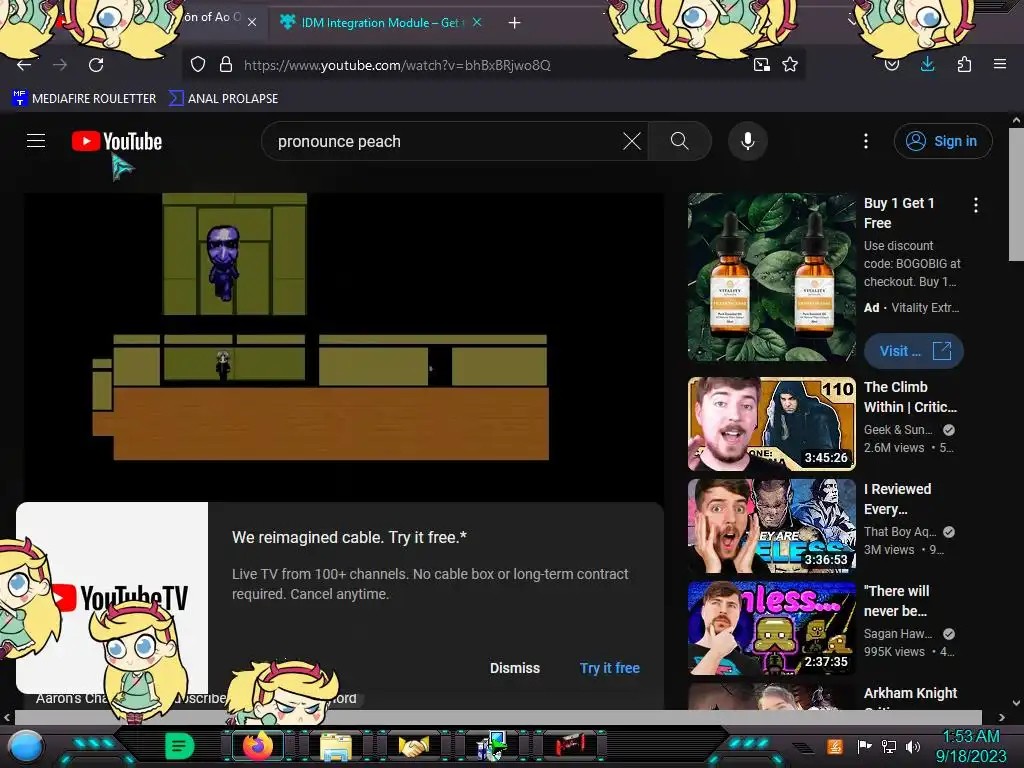Click the Visit button on the ad

pos(914,351)
